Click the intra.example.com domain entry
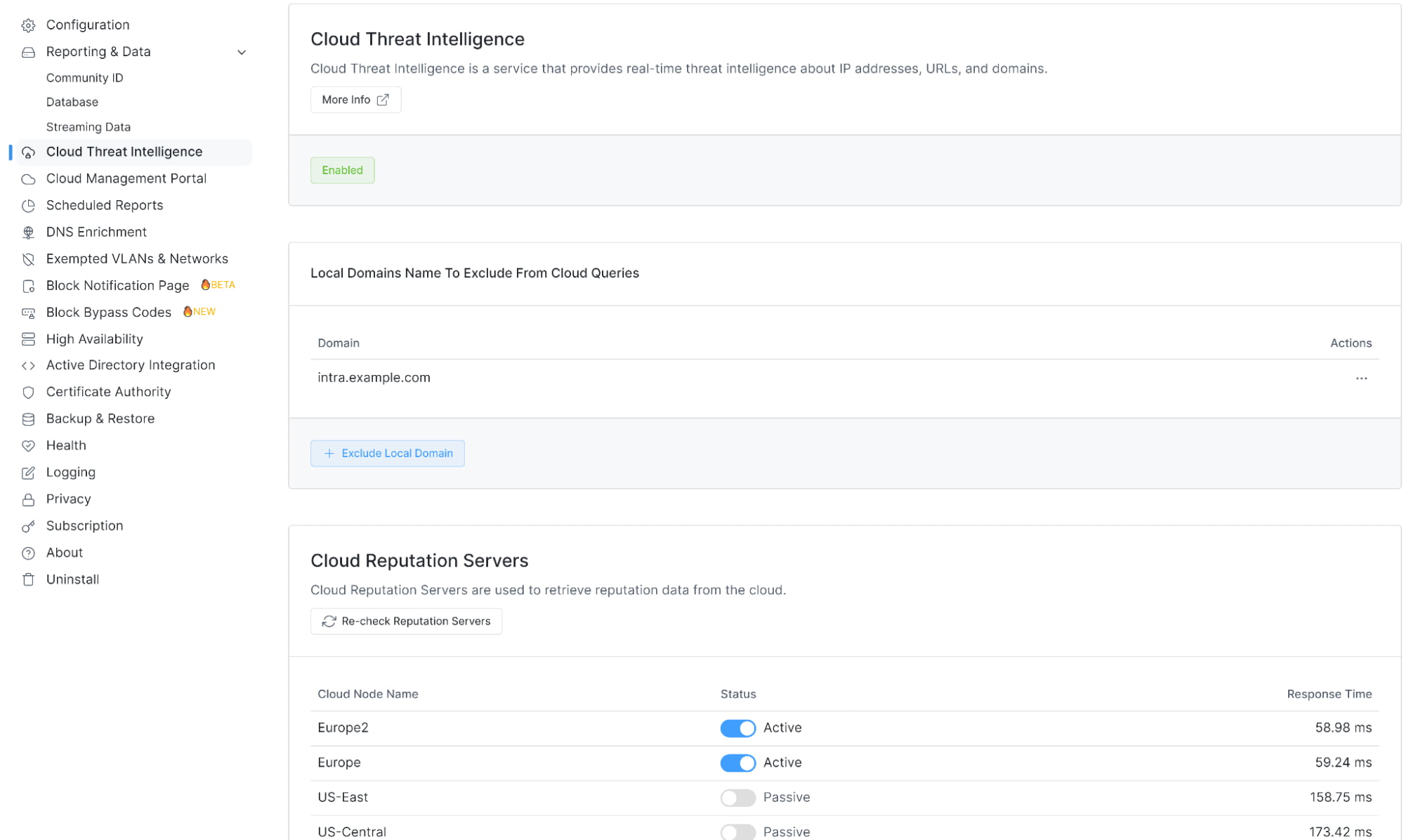Screen dimensions: 1404x840 click(374, 377)
